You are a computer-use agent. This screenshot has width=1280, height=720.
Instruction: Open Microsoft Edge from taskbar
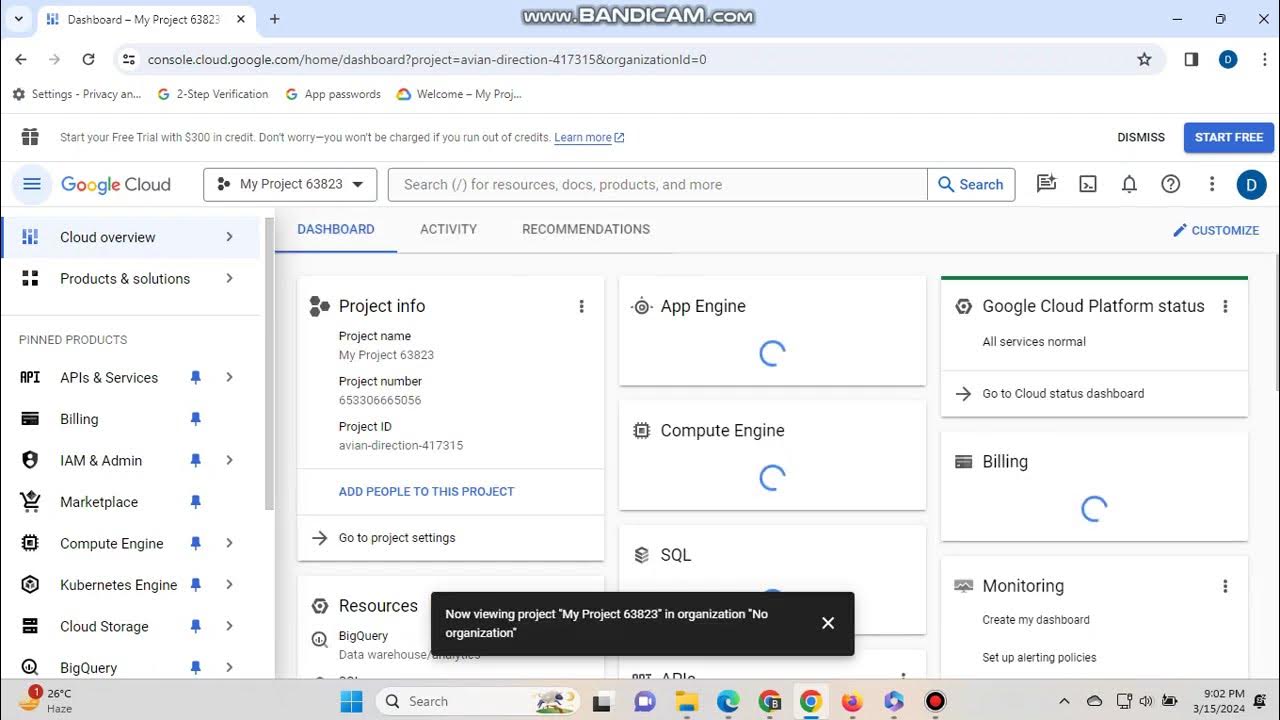click(x=728, y=701)
